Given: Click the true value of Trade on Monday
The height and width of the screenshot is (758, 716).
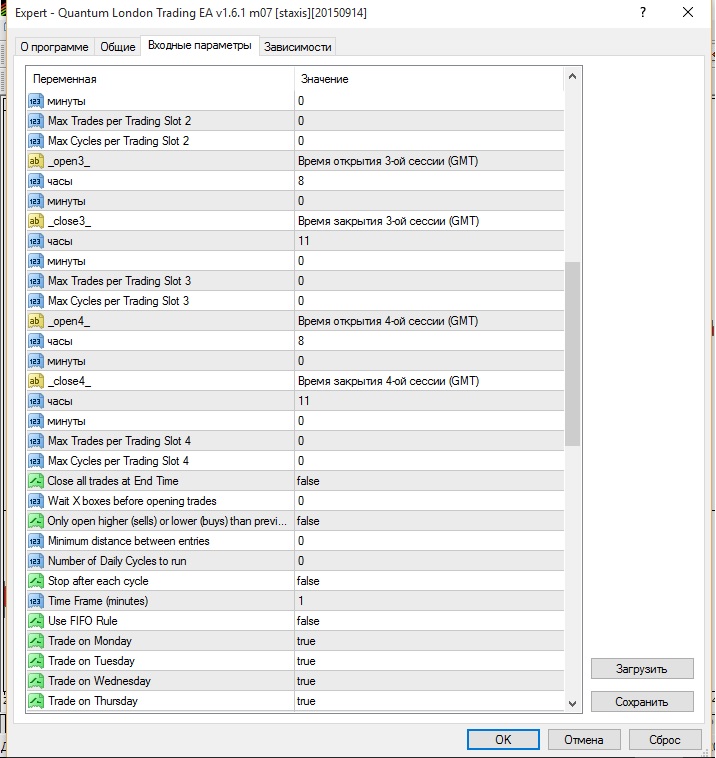Looking at the screenshot, I should tap(306, 641).
